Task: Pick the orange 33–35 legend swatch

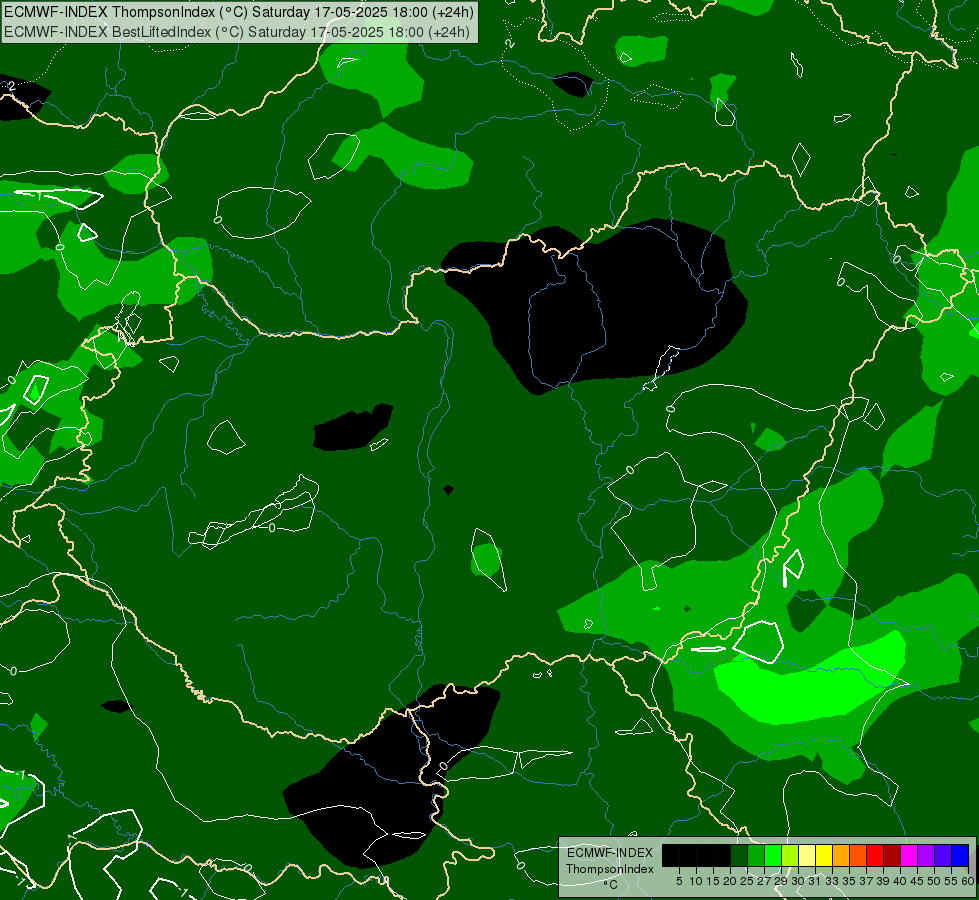Action: tap(841, 855)
